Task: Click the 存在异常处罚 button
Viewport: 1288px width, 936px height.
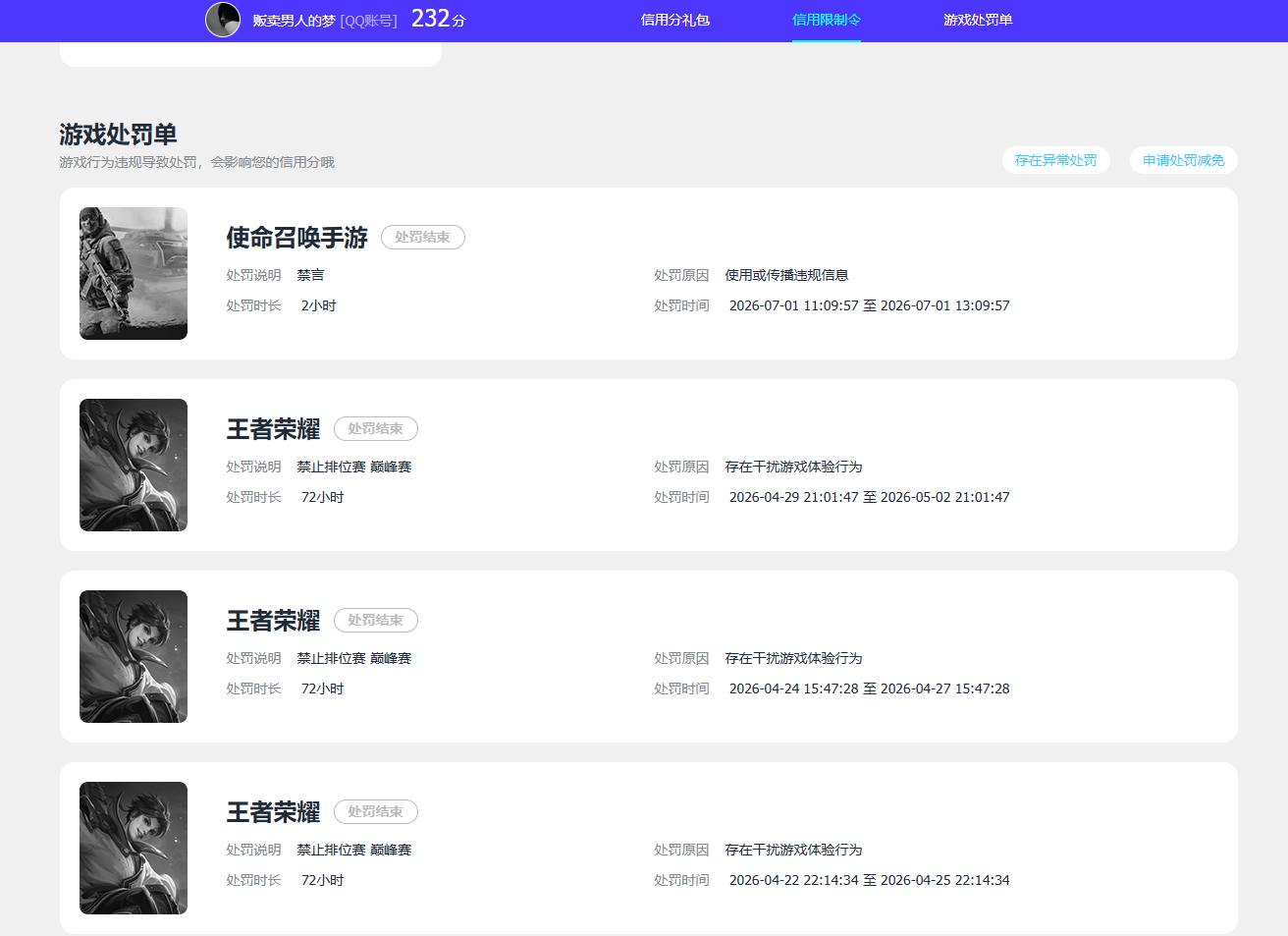Action: [x=1056, y=160]
